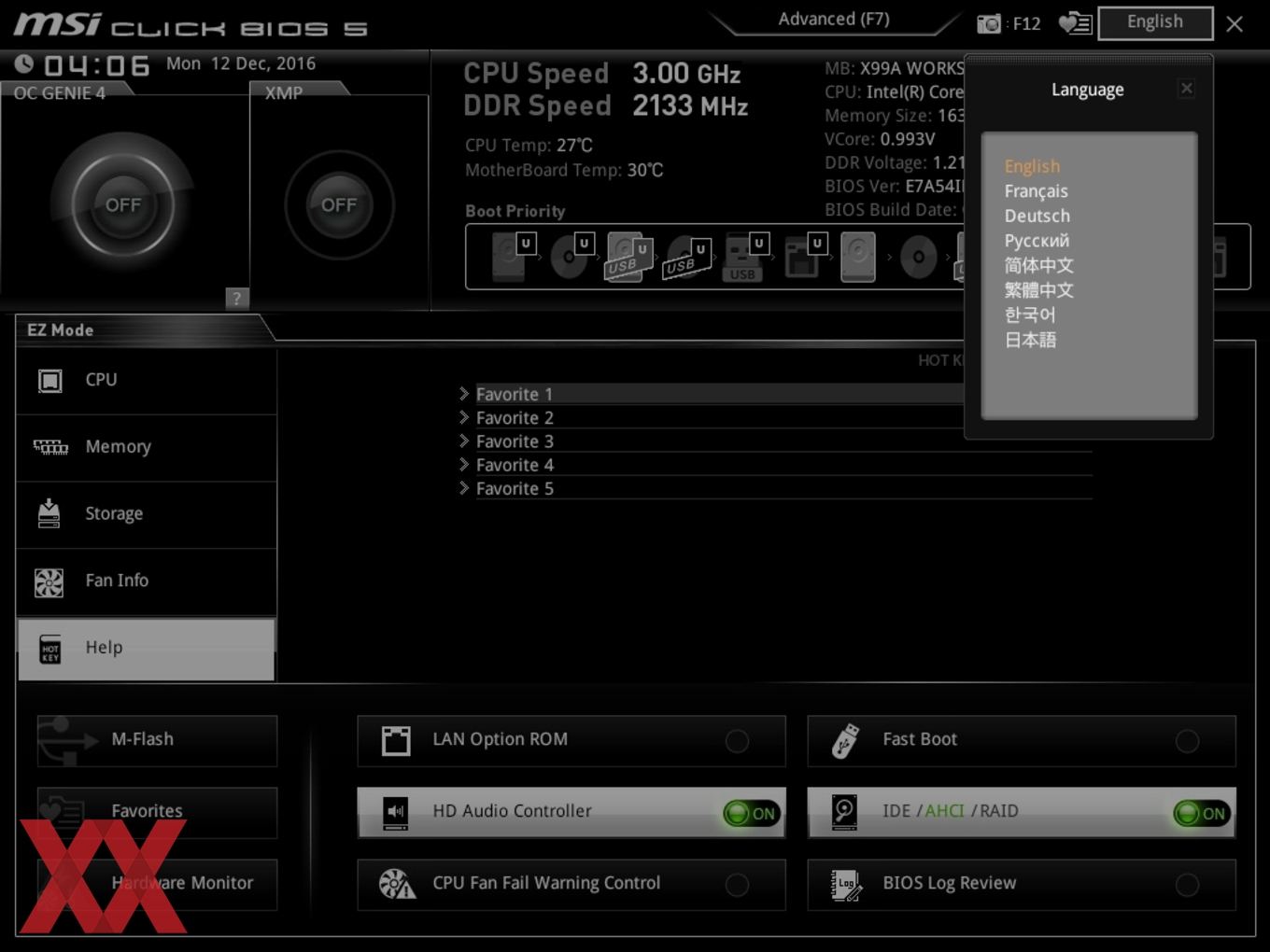Choose 繁體中文 in the Language list
1270x952 pixels.
point(1038,290)
